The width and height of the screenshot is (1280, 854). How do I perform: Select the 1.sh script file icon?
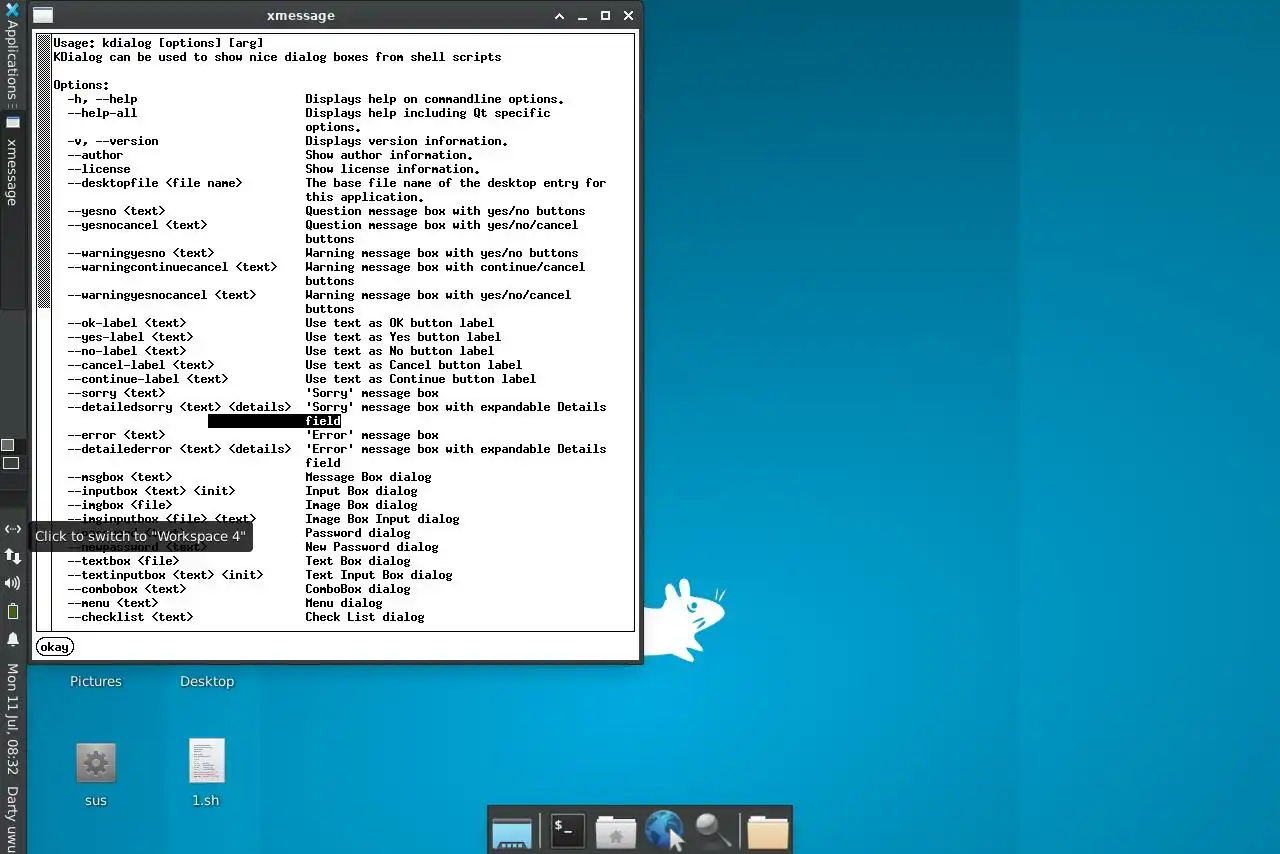pyautogui.click(x=207, y=761)
